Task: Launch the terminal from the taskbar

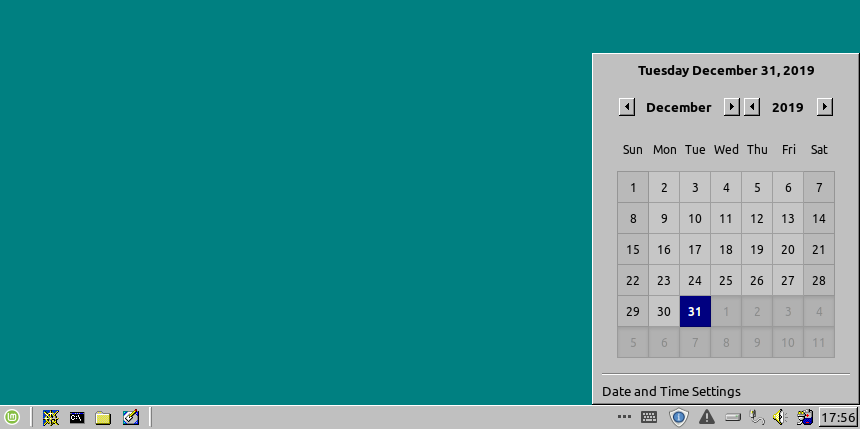Action: [76, 417]
